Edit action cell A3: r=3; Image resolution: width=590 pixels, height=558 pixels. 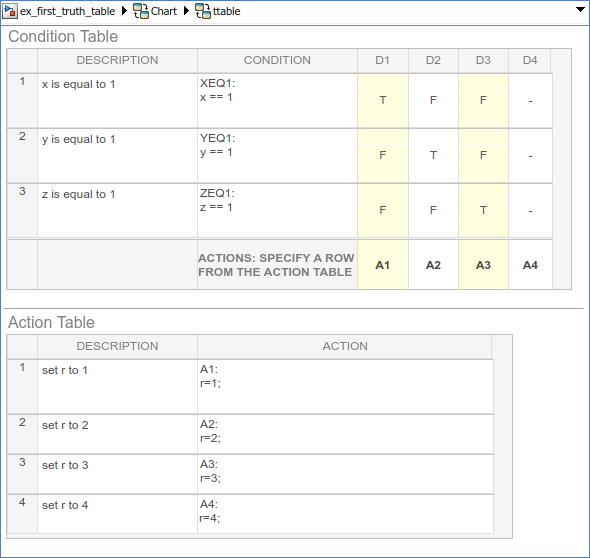click(x=345, y=474)
